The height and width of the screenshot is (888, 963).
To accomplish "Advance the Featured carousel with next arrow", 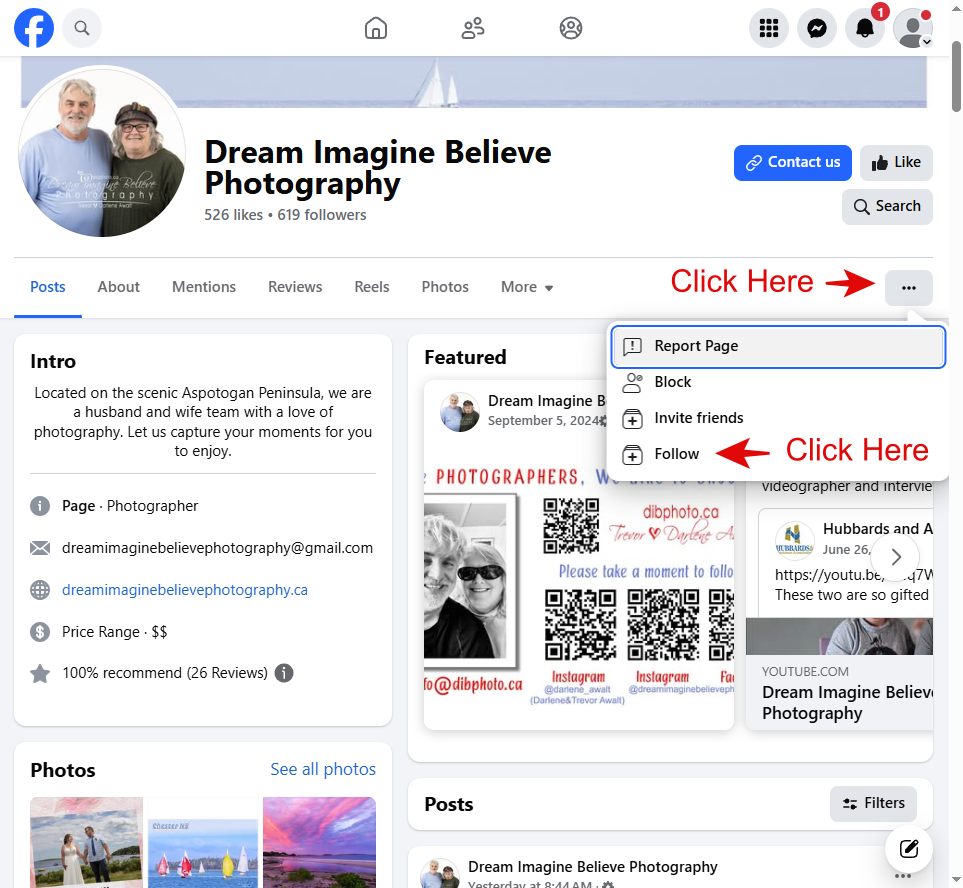I will click(x=896, y=557).
